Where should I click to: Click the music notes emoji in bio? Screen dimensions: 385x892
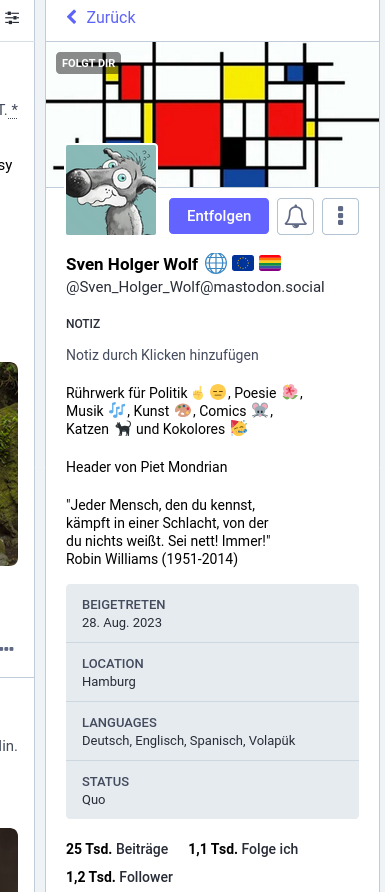pyautogui.click(x=118, y=411)
